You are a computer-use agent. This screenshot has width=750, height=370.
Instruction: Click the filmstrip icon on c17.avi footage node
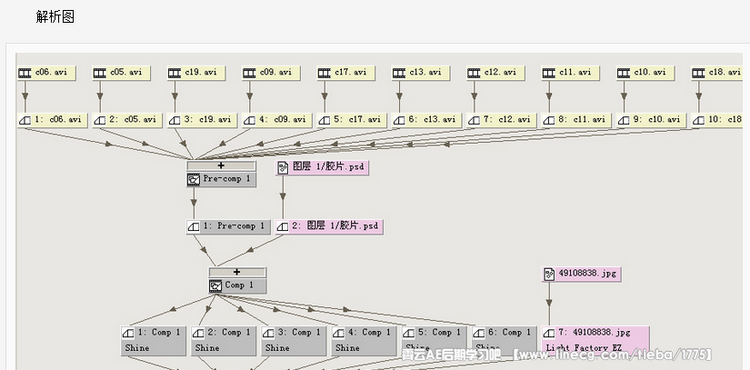click(324, 73)
